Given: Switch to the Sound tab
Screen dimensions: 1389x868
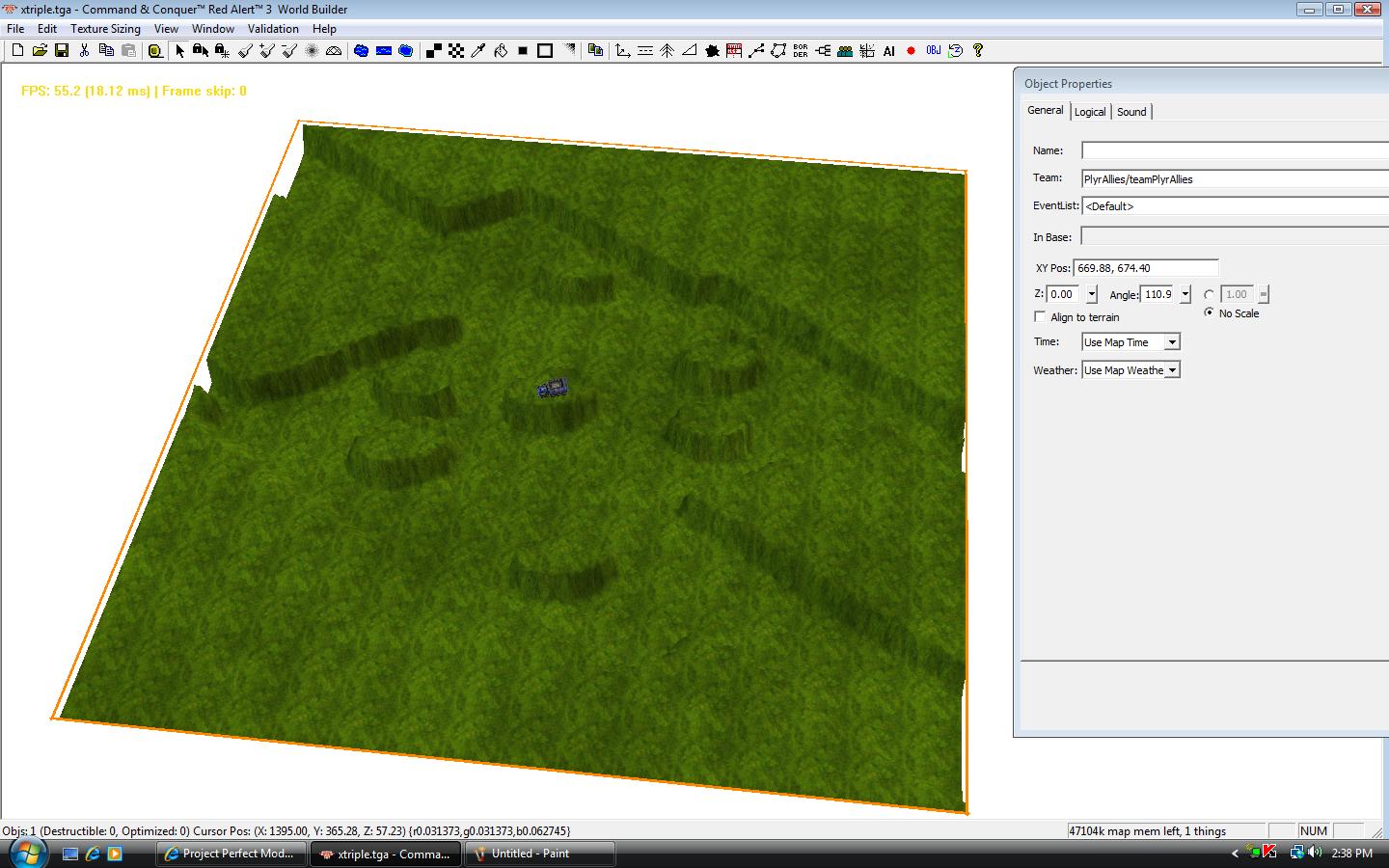Looking at the screenshot, I should (1131, 112).
